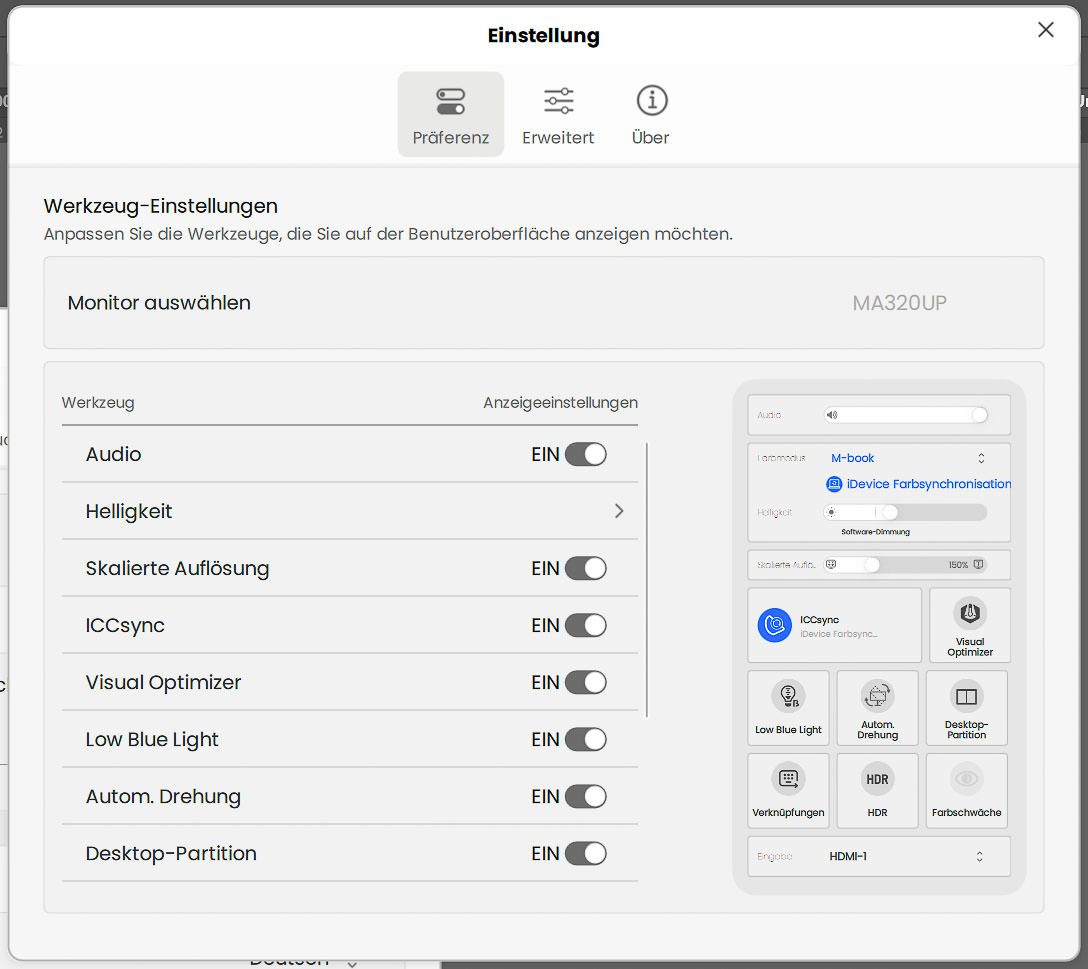Screen dimensions: 1088x969
Task: Switch to the Erweitert tab
Action: pyautogui.click(x=558, y=115)
